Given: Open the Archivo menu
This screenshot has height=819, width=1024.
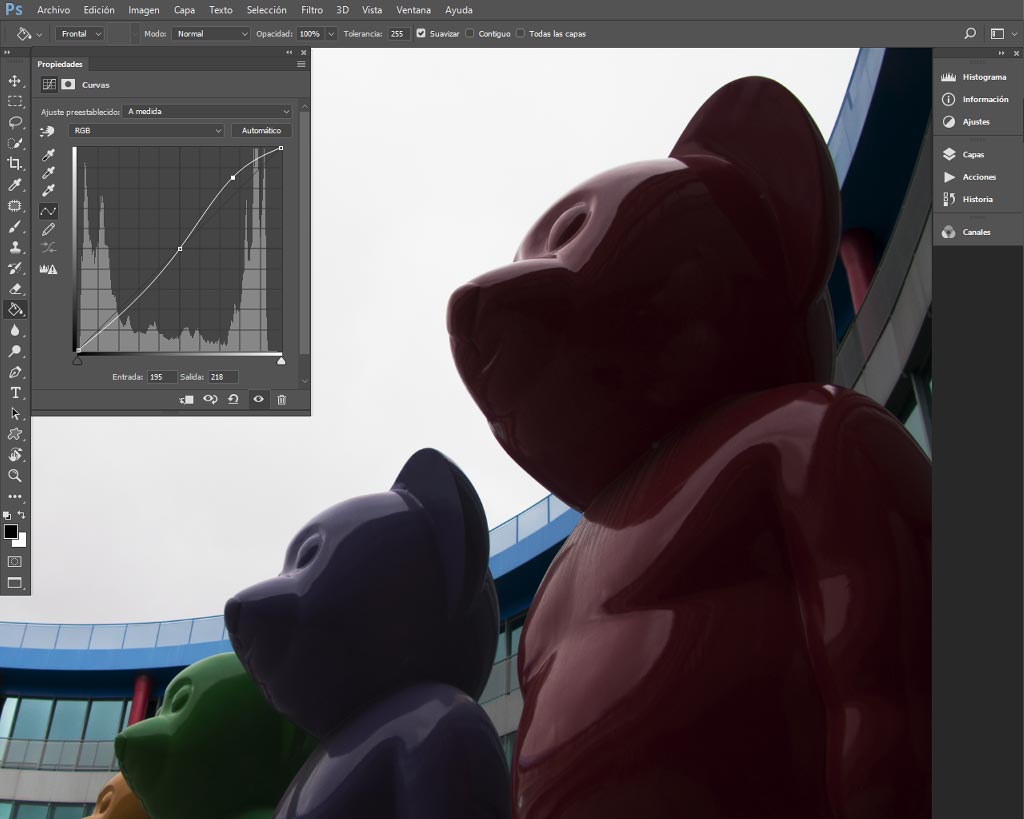Looking at the screenshot, I should (54, 10).
